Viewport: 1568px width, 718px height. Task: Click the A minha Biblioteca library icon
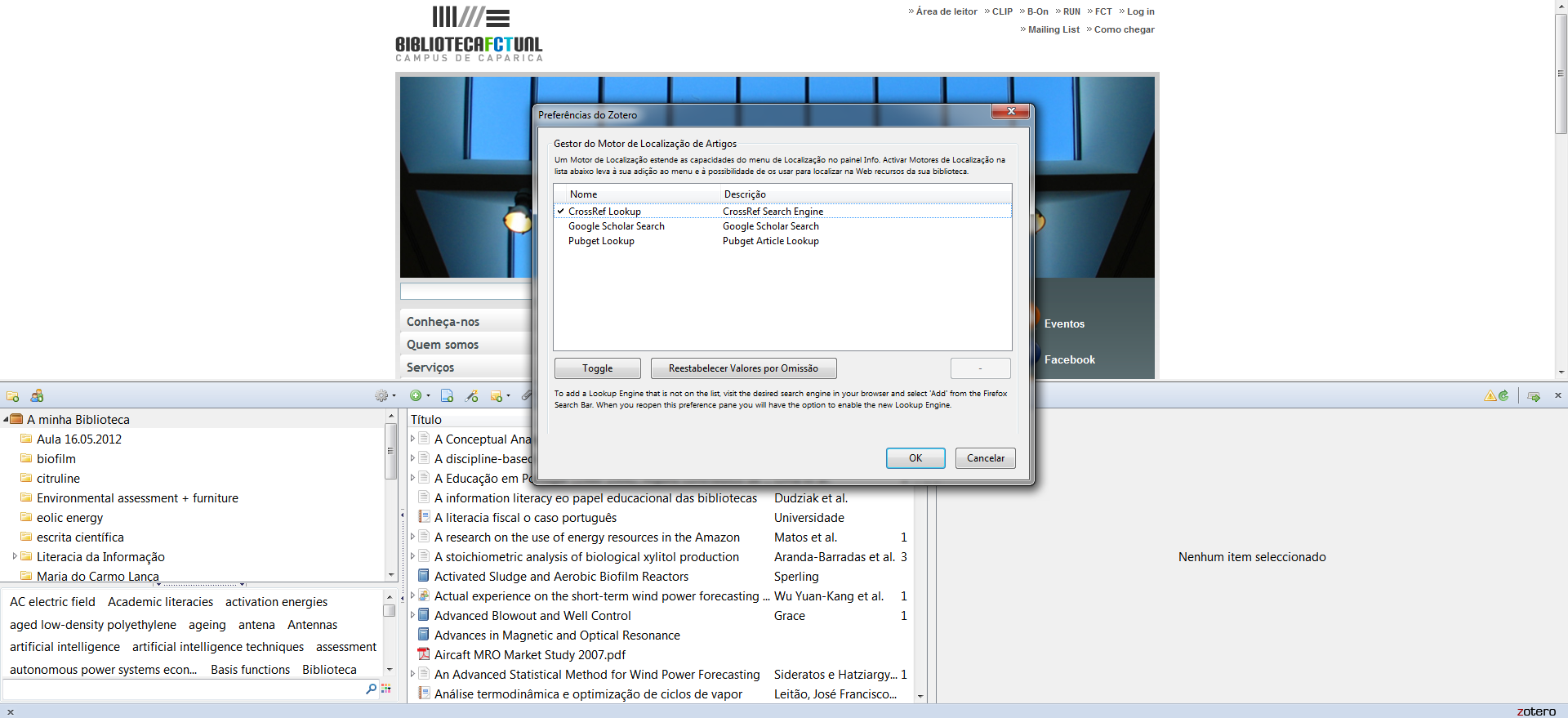(x=16, y=419)
